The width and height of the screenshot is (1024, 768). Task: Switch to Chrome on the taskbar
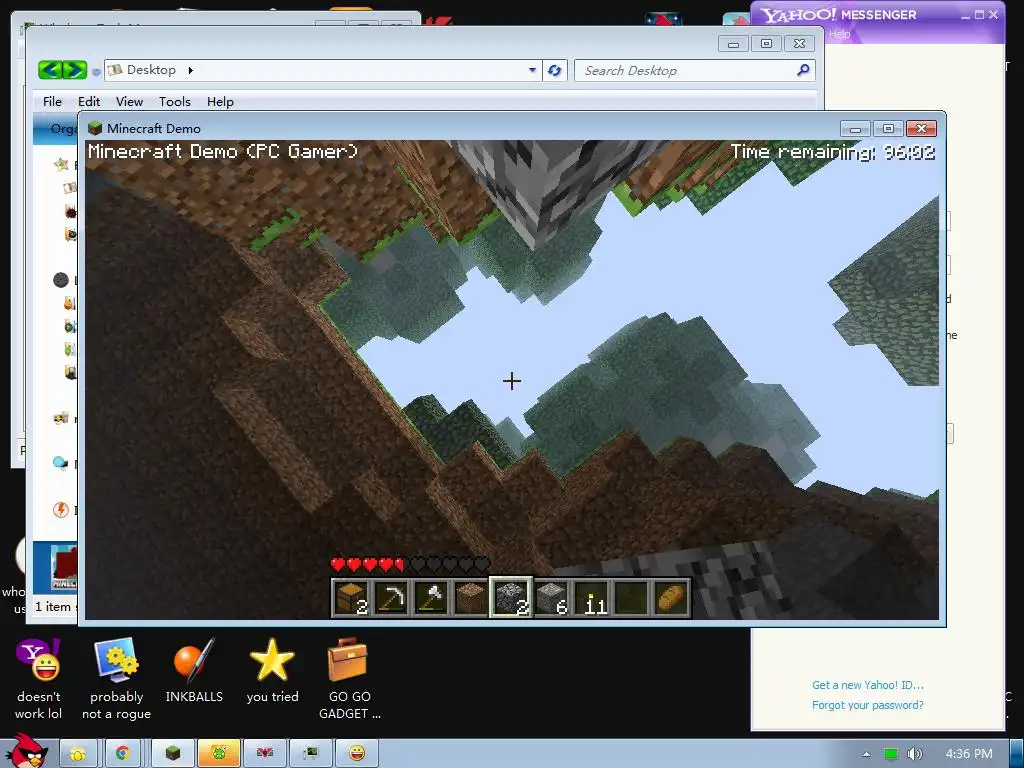(x=122, y=754)
